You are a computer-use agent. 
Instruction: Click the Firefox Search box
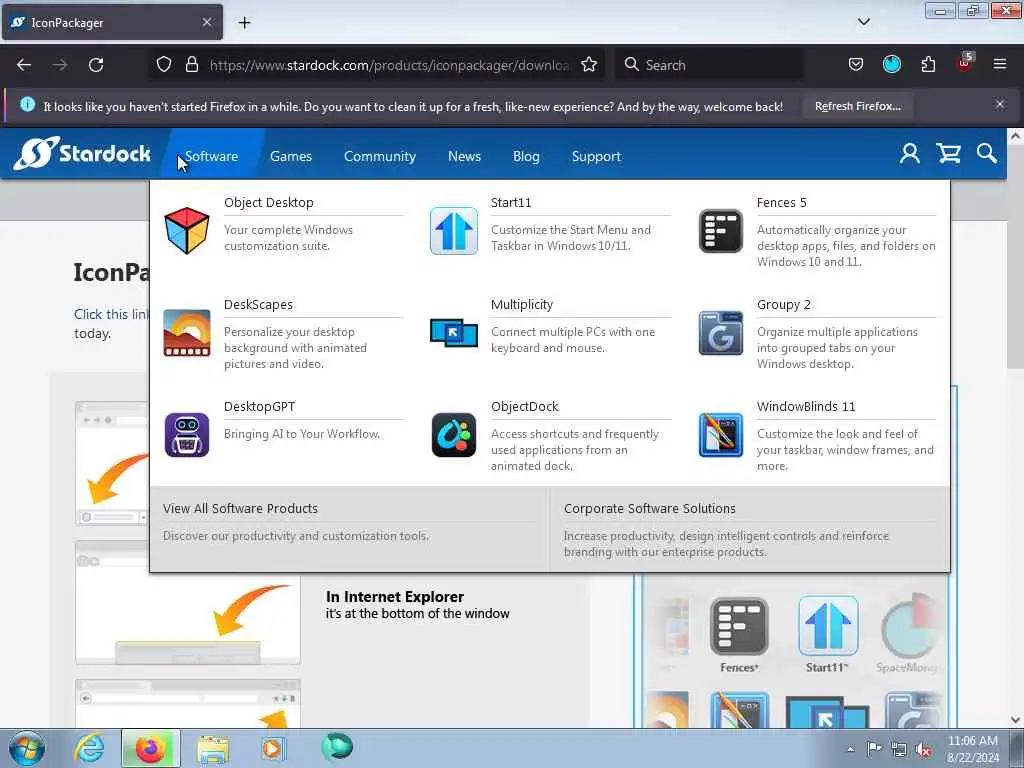tap(709, 65)
